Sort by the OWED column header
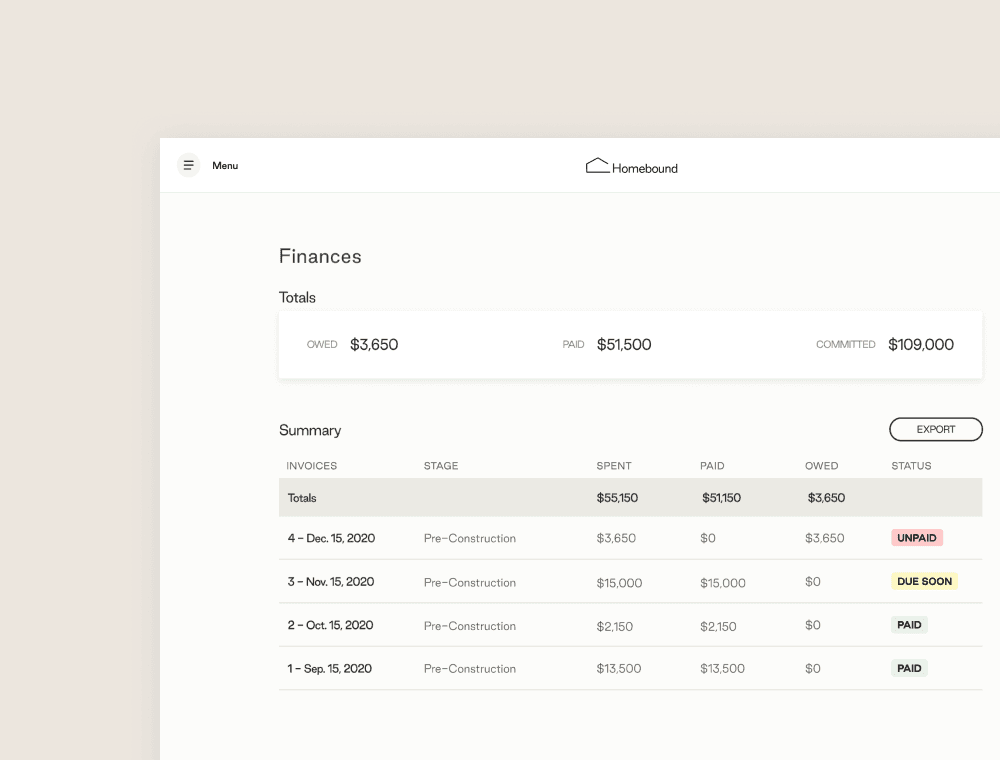The width and height of the screenshot is (1000, 760). click(x=821, y=466)
